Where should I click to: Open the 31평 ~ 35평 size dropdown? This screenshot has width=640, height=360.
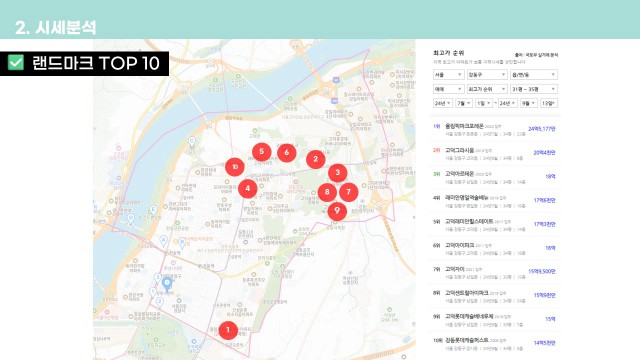pyautogui.click(x=534, y=89)
